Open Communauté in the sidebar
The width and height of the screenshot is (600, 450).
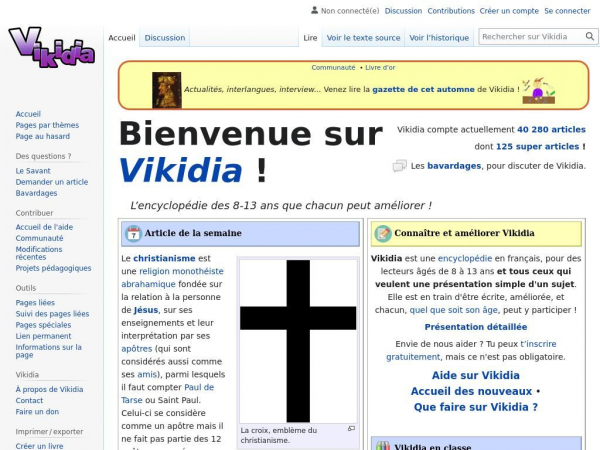[39, 238]
